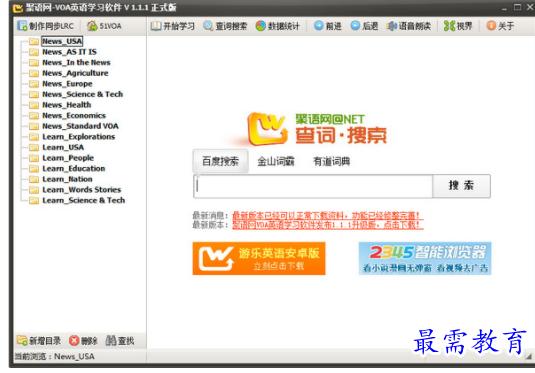Click the 新增目录 add folder icon
This screenshot has height=373, width=535.
22,340
